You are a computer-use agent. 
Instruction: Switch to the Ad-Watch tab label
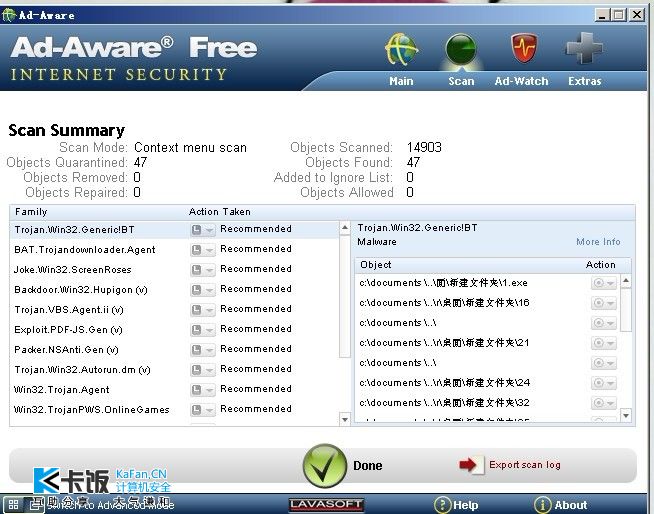521,81
